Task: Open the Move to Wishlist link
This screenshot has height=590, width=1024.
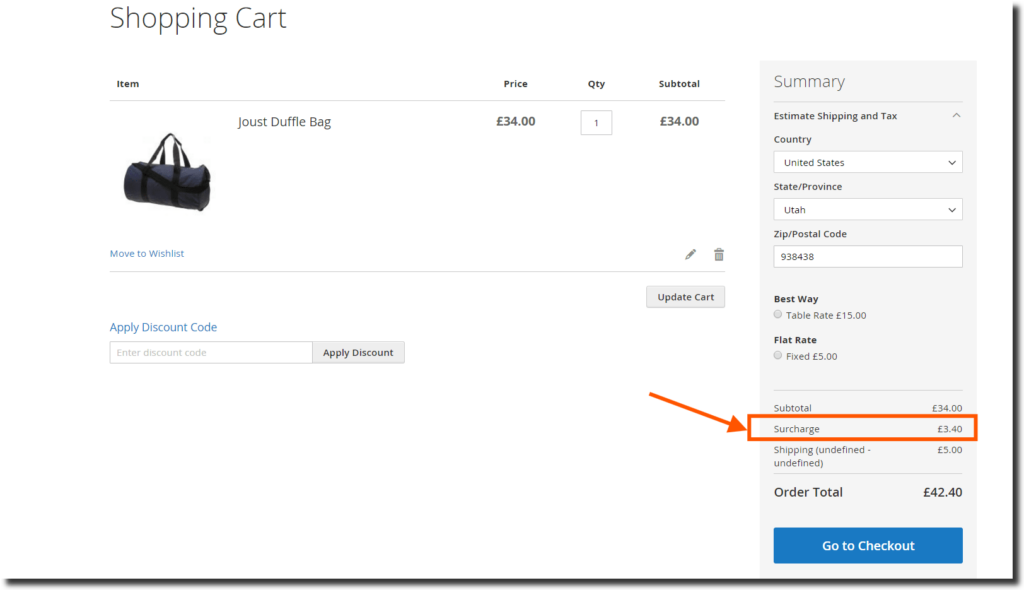Action: pyautogui.click(x=146, y=253)
